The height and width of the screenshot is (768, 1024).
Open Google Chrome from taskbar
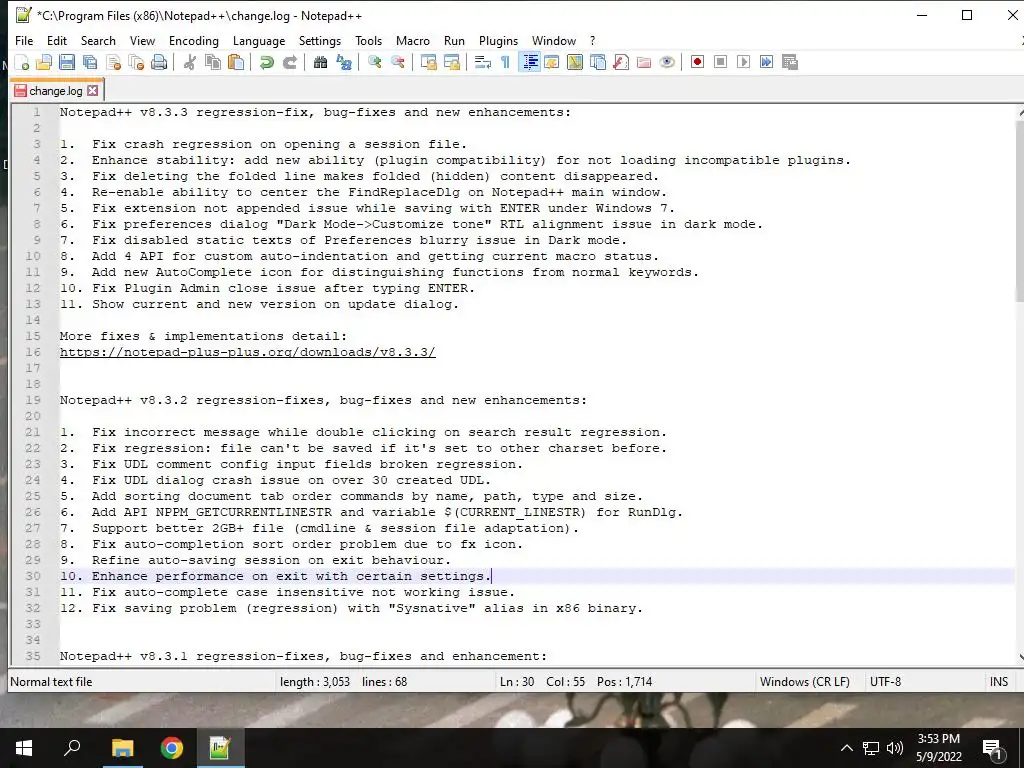tap(172, 748)
